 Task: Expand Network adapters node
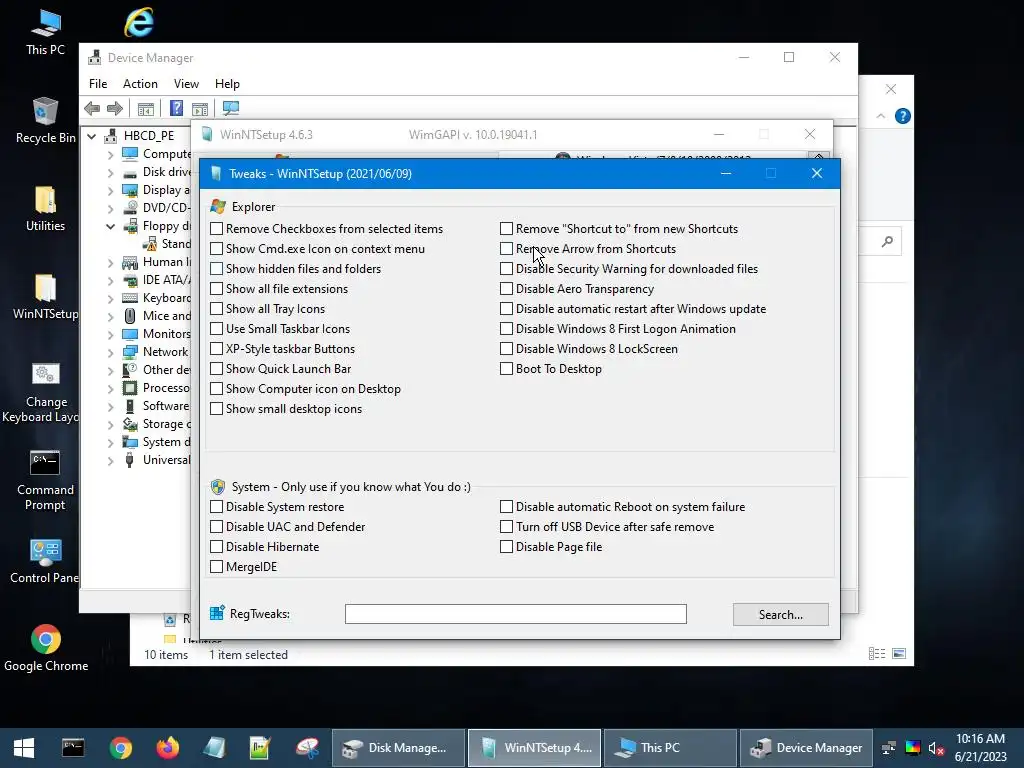click(110, 353)
